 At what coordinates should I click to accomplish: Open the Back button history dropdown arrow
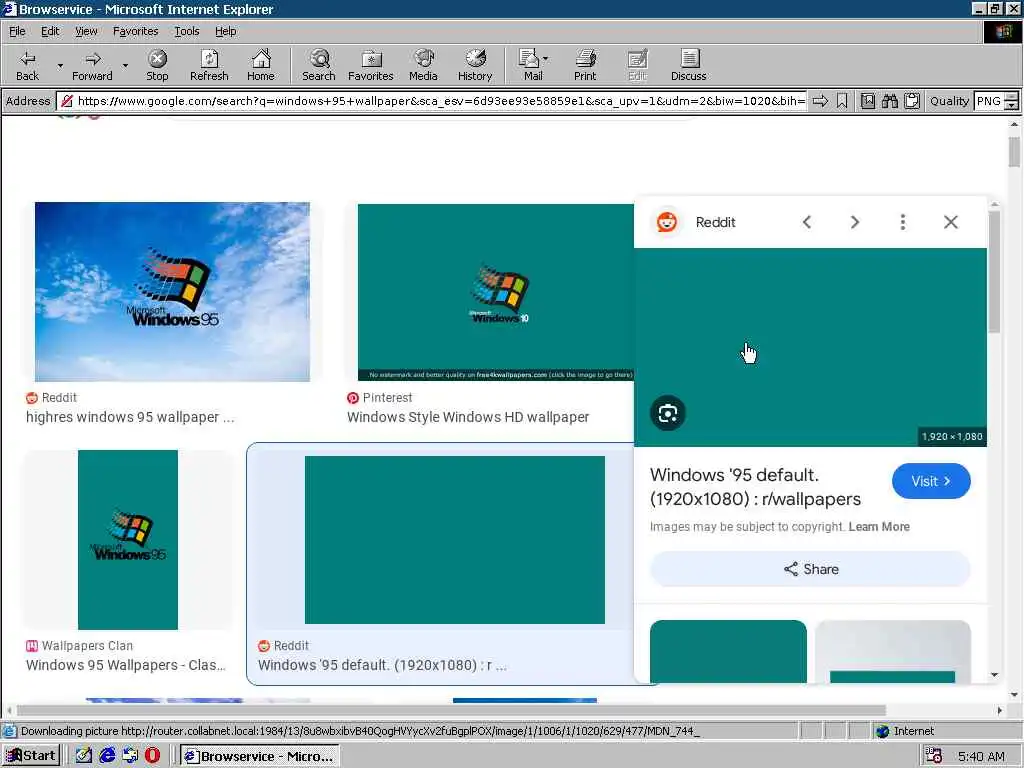click(x=60, y=65)
